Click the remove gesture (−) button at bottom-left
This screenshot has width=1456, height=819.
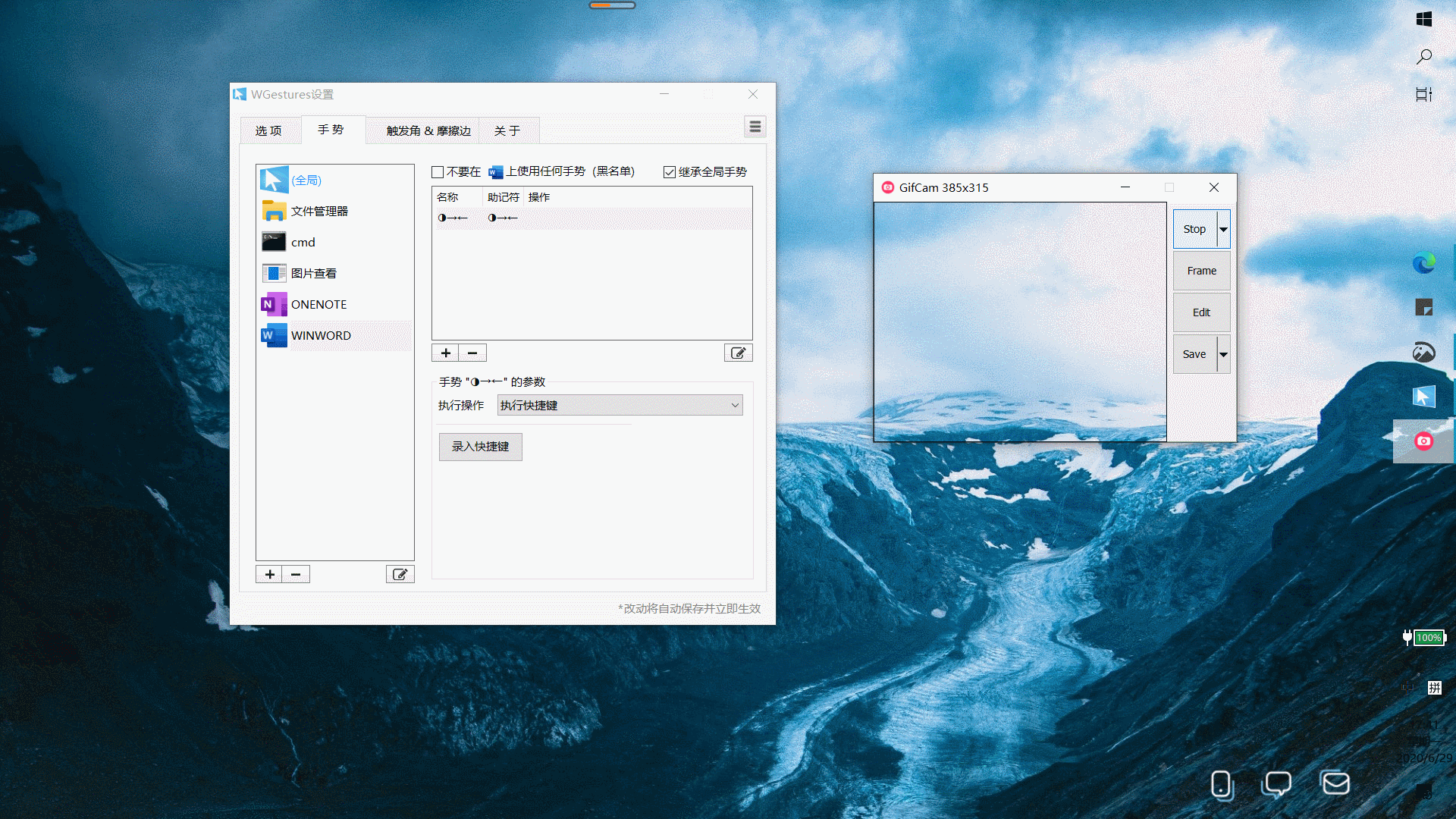[296, 574]
